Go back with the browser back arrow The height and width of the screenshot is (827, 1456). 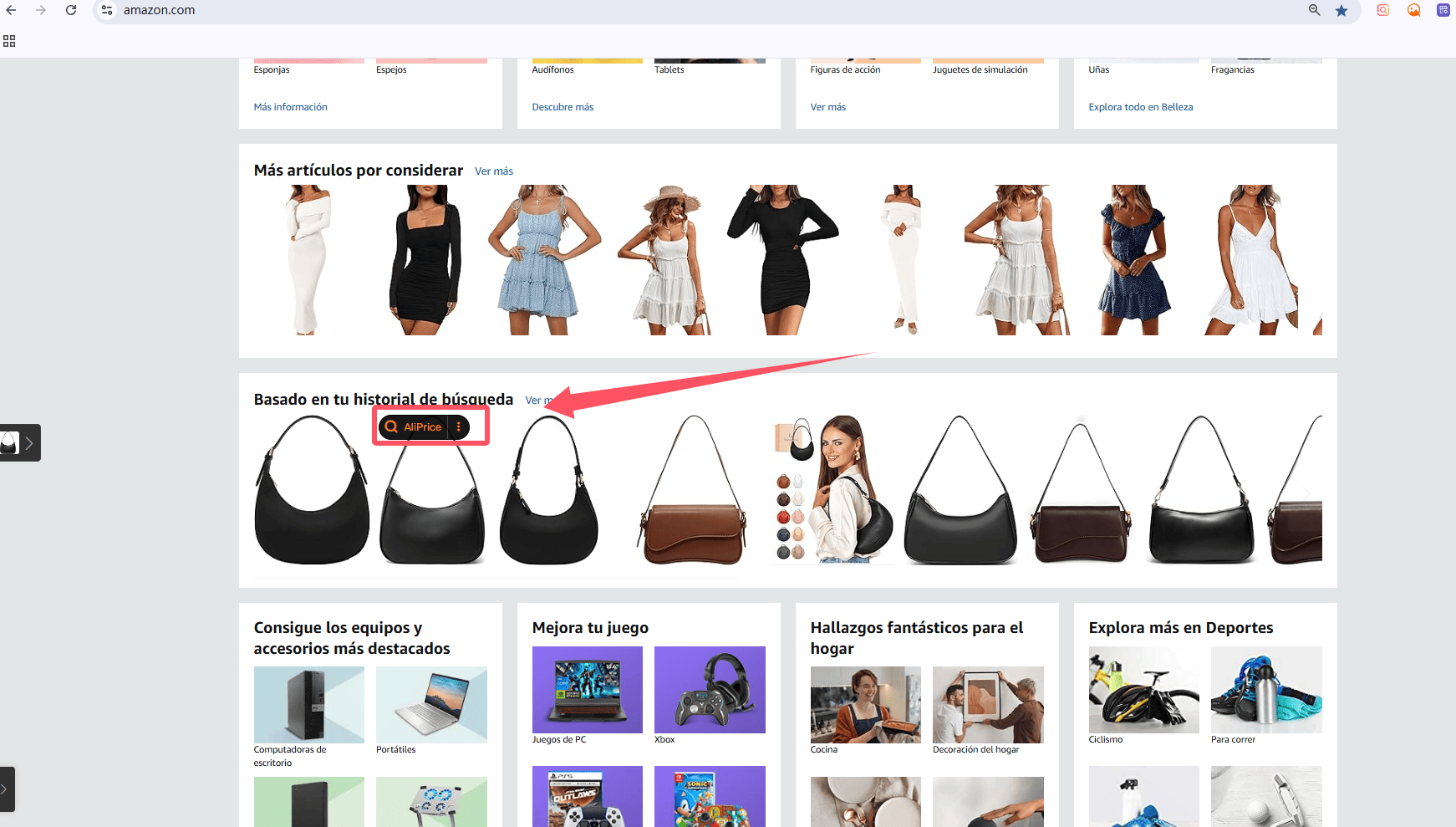[x=11, y=10]
